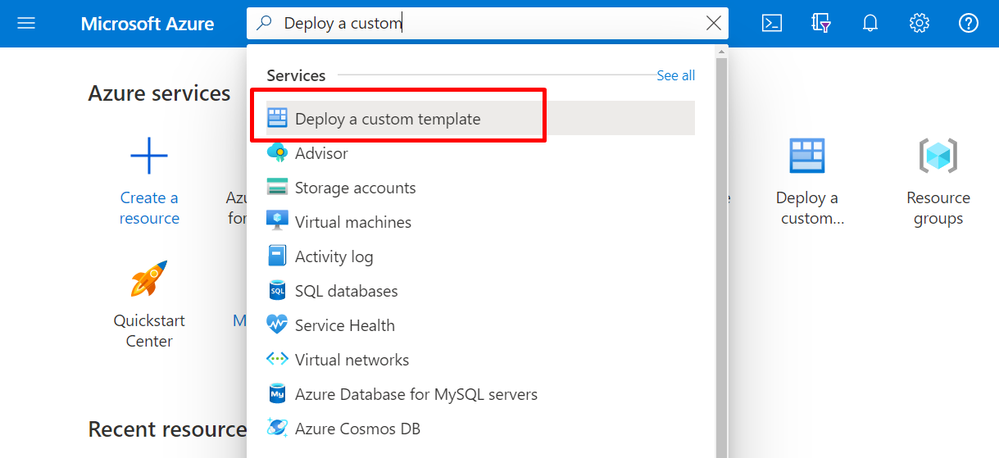This screenshot has height=458, width=999.
Task: Open portal settings gear
Action: click(x=919, y=23)
